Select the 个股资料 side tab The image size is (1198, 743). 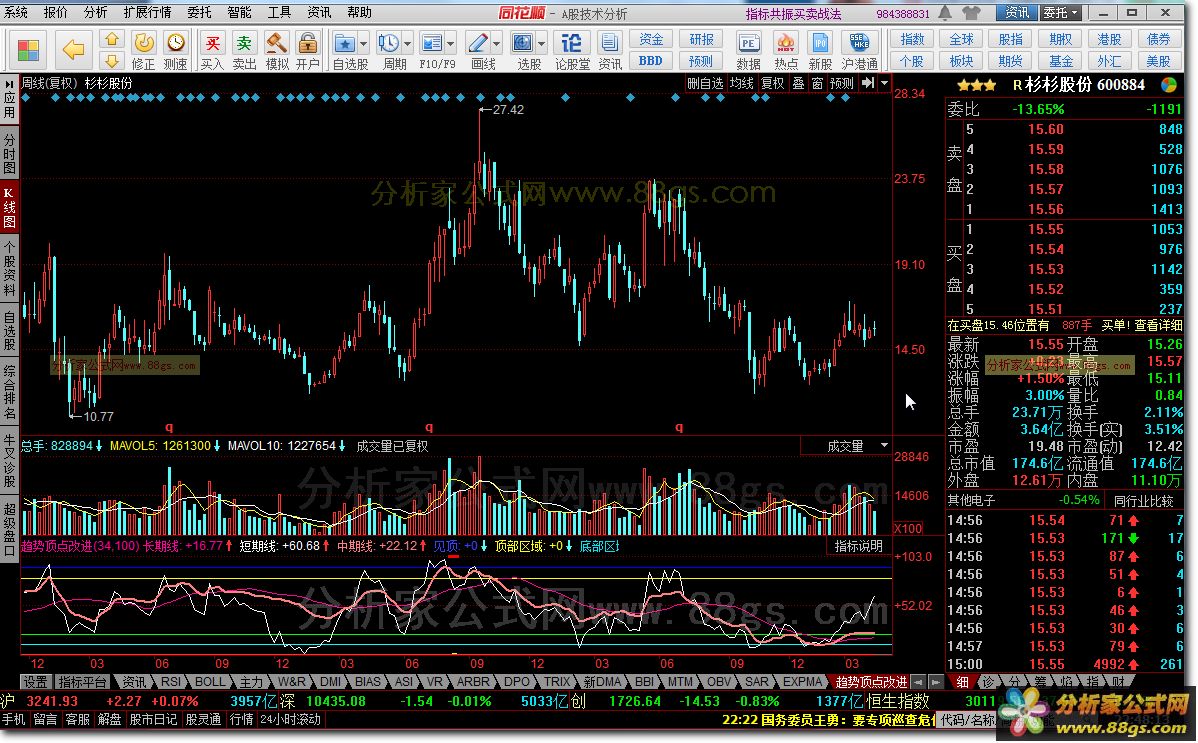point(9,268)
